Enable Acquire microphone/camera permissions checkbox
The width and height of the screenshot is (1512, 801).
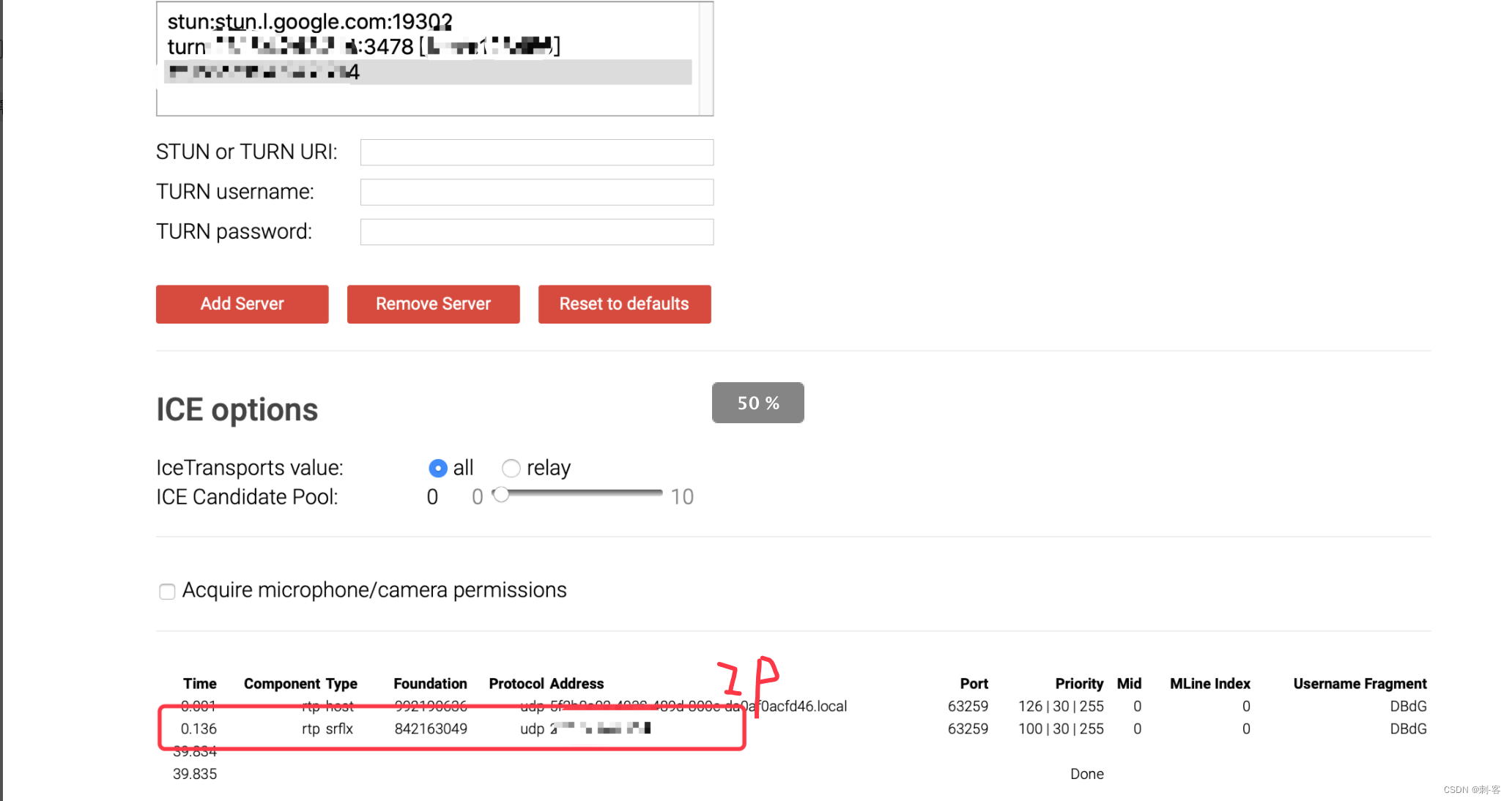pos(167,591)
